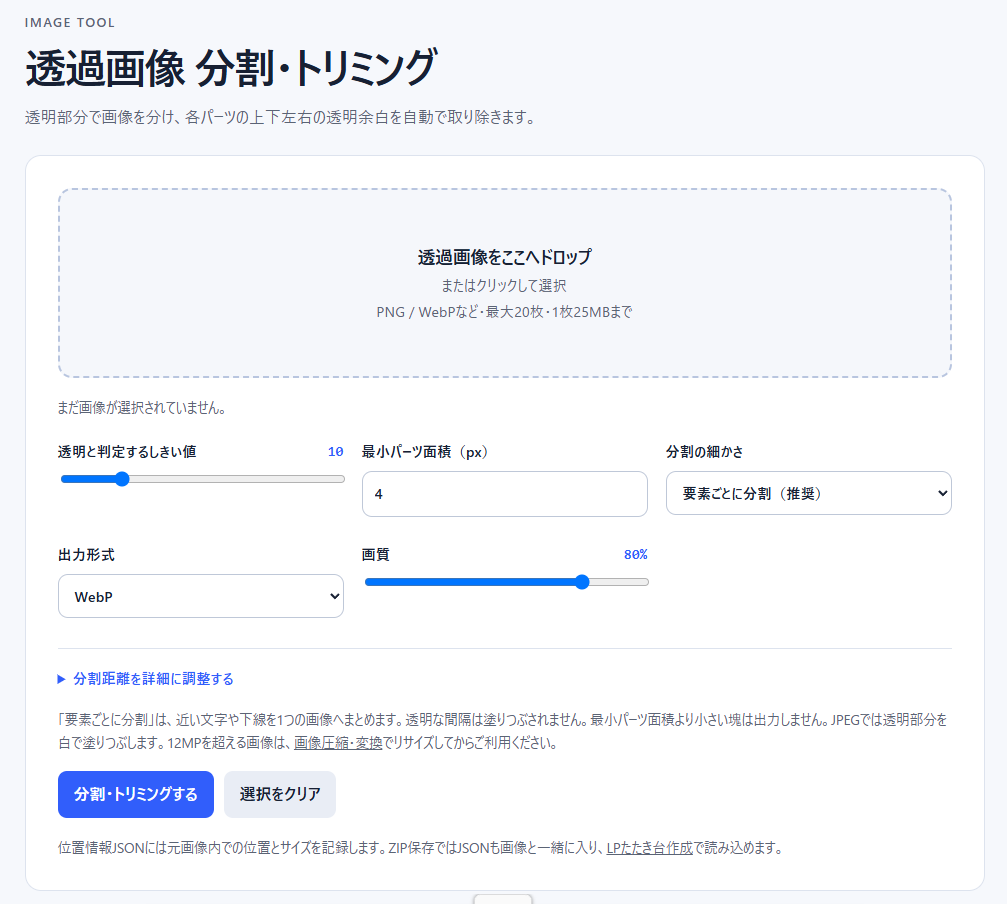The image size is (1007, 904).
Task: Open the 分割の細かさ dropdown
Action: coord(809,493)
